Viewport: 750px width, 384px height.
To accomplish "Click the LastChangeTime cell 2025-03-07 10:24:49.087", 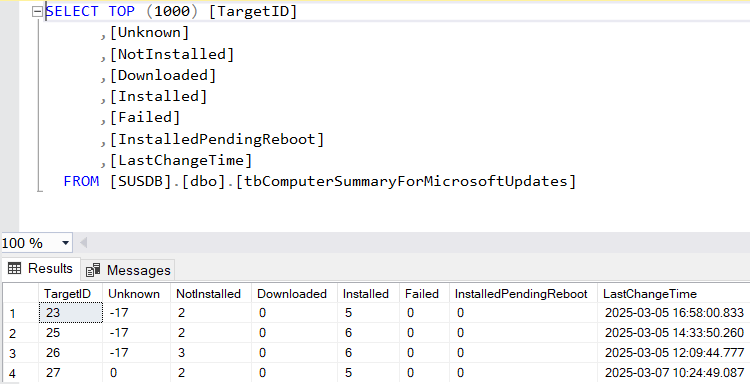I will [x=673, y=373].
